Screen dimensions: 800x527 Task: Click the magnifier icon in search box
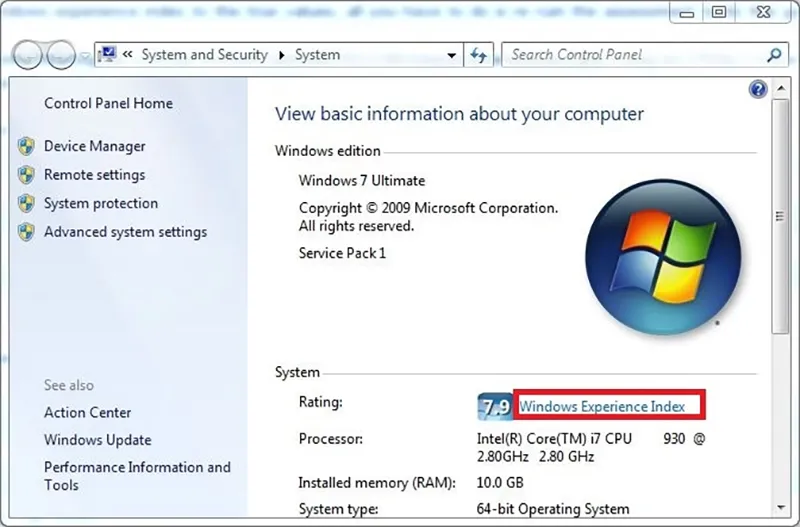[773, 55]
